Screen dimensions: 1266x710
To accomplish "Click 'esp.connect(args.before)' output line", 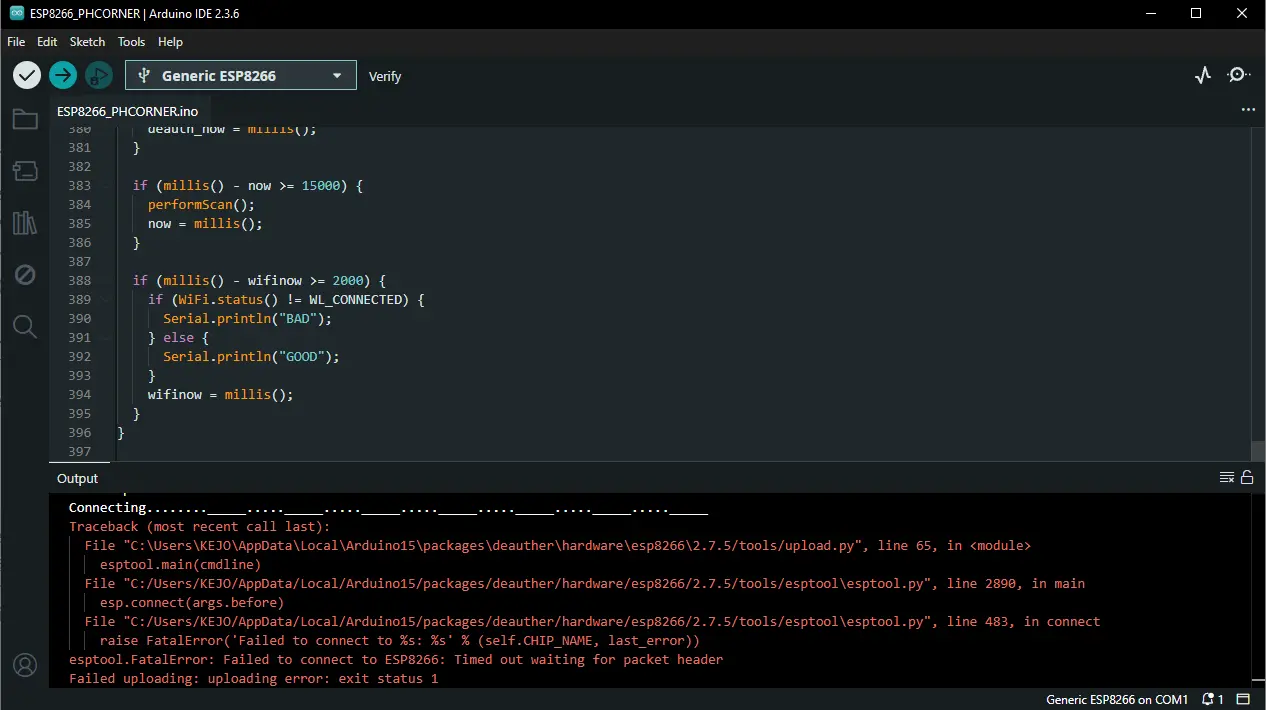I will click(x=192, y=603).
